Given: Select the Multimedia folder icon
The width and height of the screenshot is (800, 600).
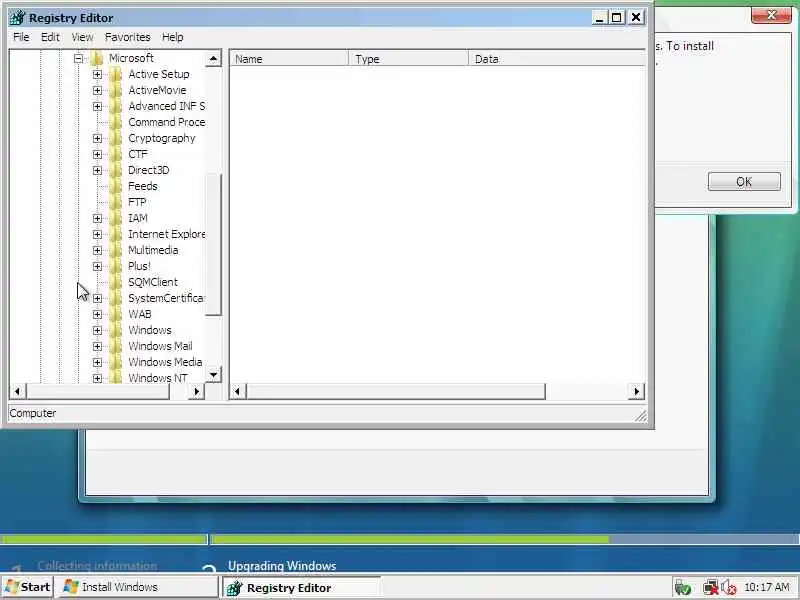Looking at the screenshot, I should [116, 250].
